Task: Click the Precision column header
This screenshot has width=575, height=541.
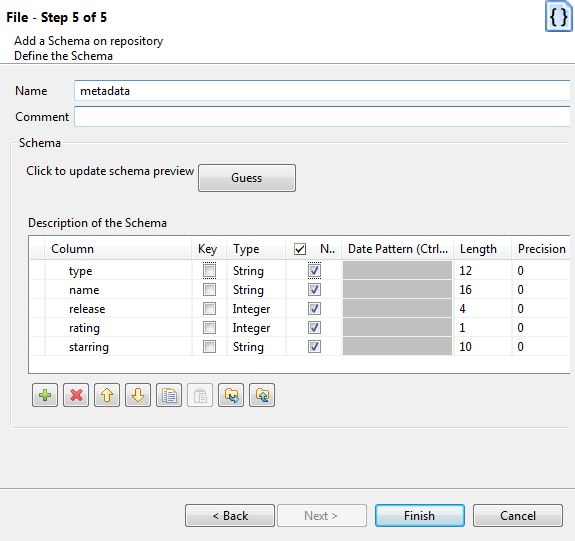Action: click(541, 249)
